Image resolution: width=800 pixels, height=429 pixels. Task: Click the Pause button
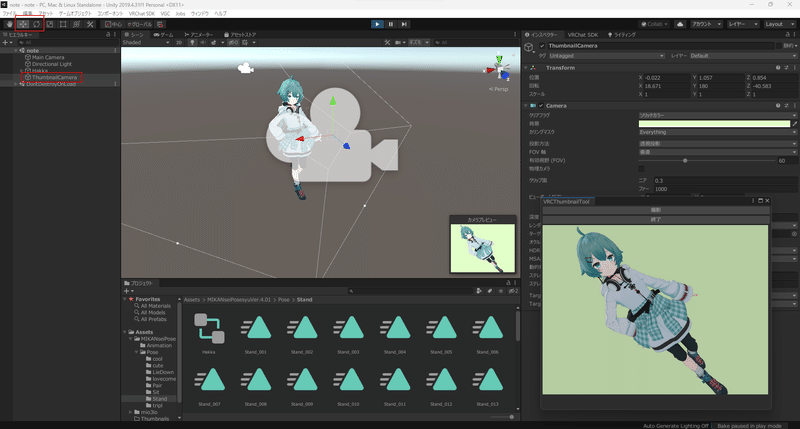tap(391, 24)
